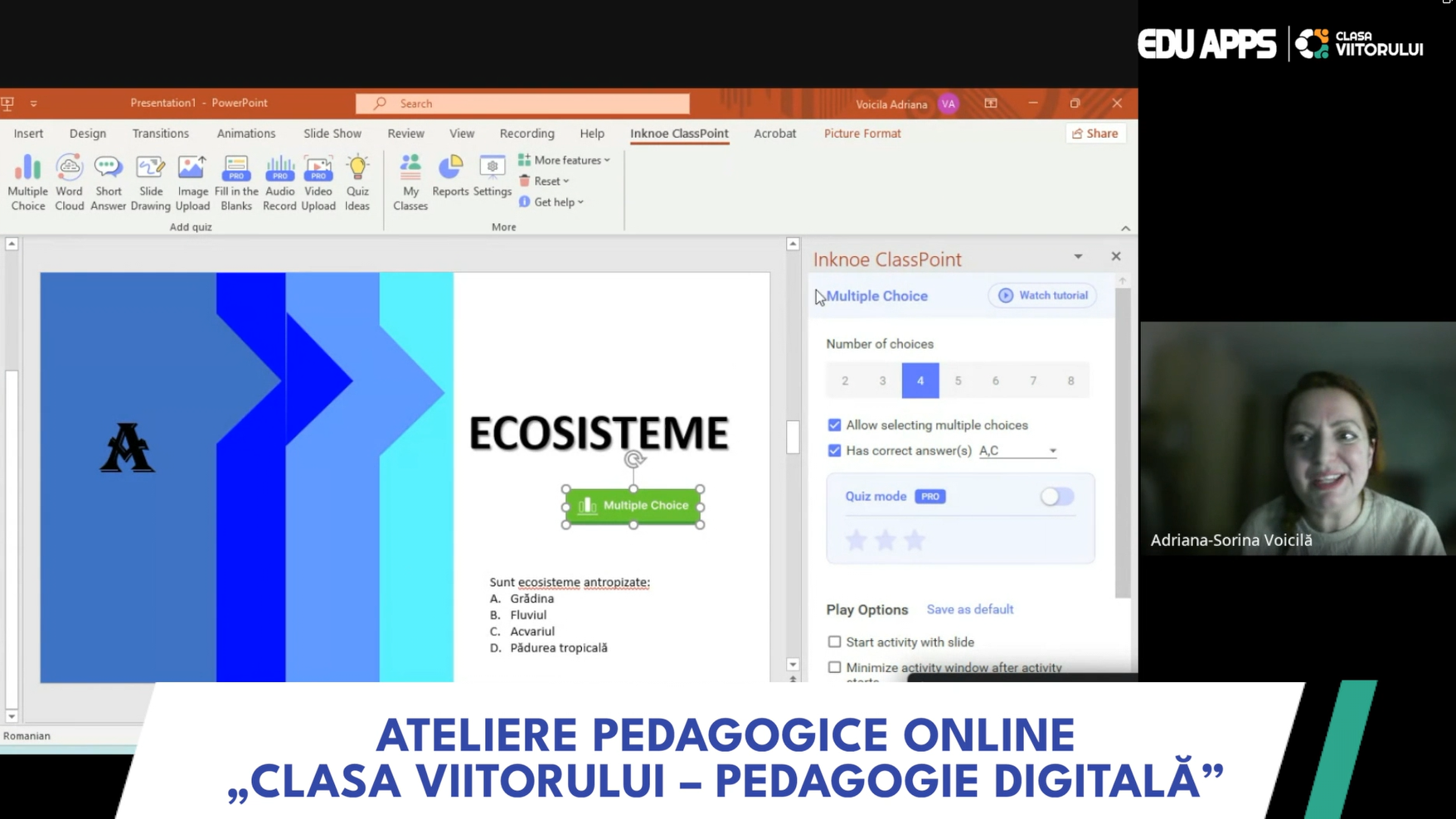Switch to the Animations tab
This screenshot has height=819, width=1456.
tap(246, 133)
